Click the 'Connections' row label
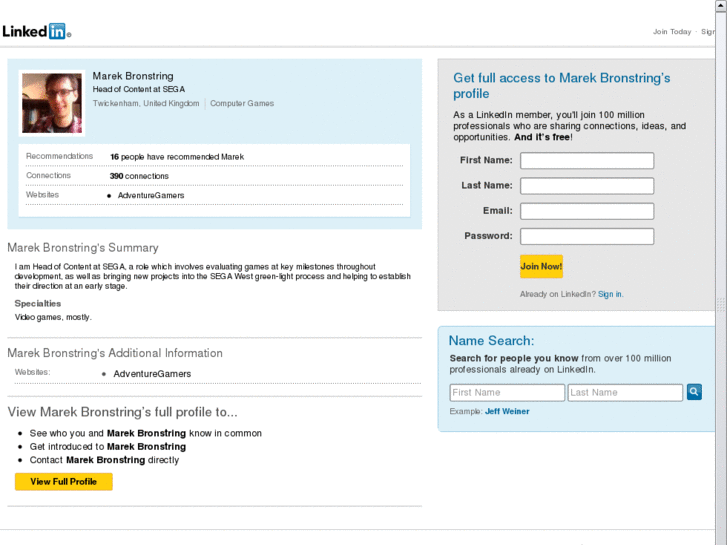The image size is (727, 545). 48,175
